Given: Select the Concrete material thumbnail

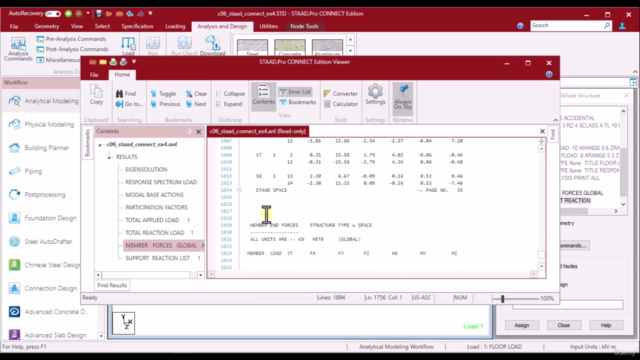Looking at the screenshot, I should tap(290, 47).
